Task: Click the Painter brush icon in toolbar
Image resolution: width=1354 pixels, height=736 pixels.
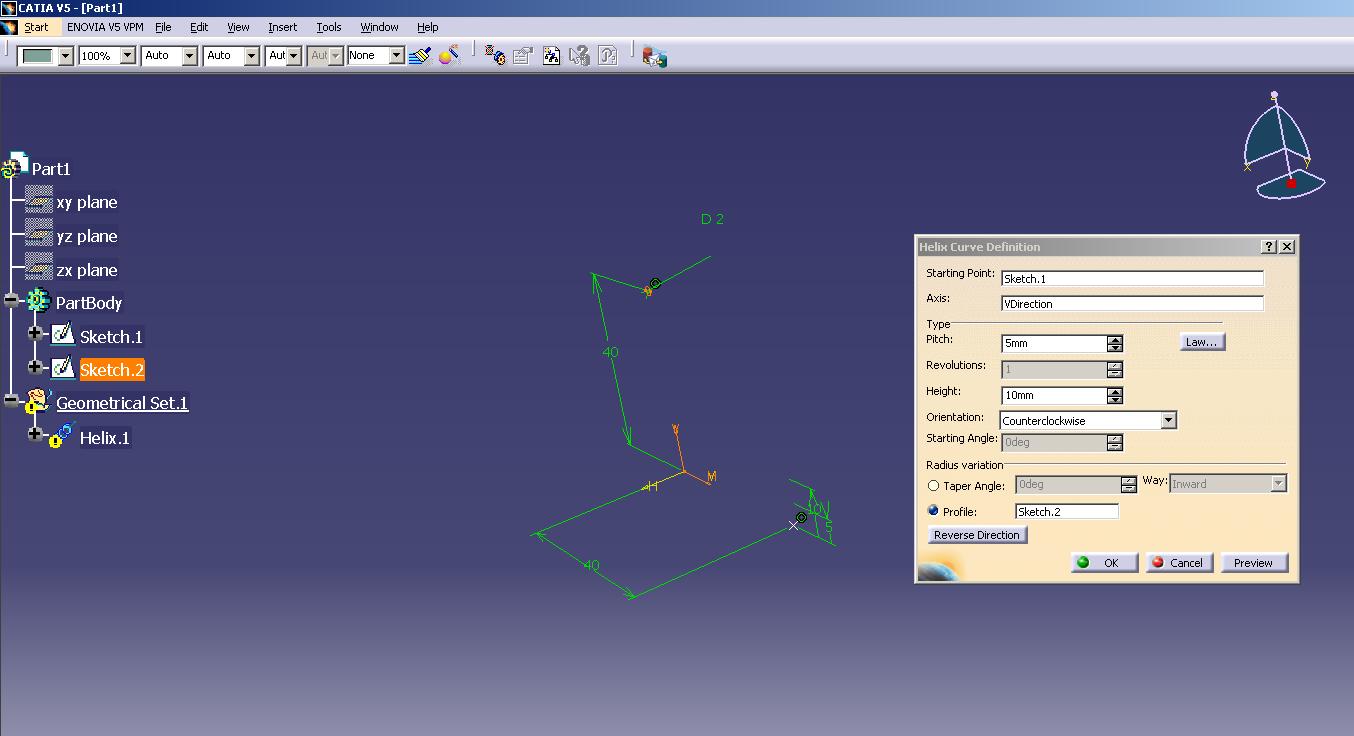Action: point(420,55)
